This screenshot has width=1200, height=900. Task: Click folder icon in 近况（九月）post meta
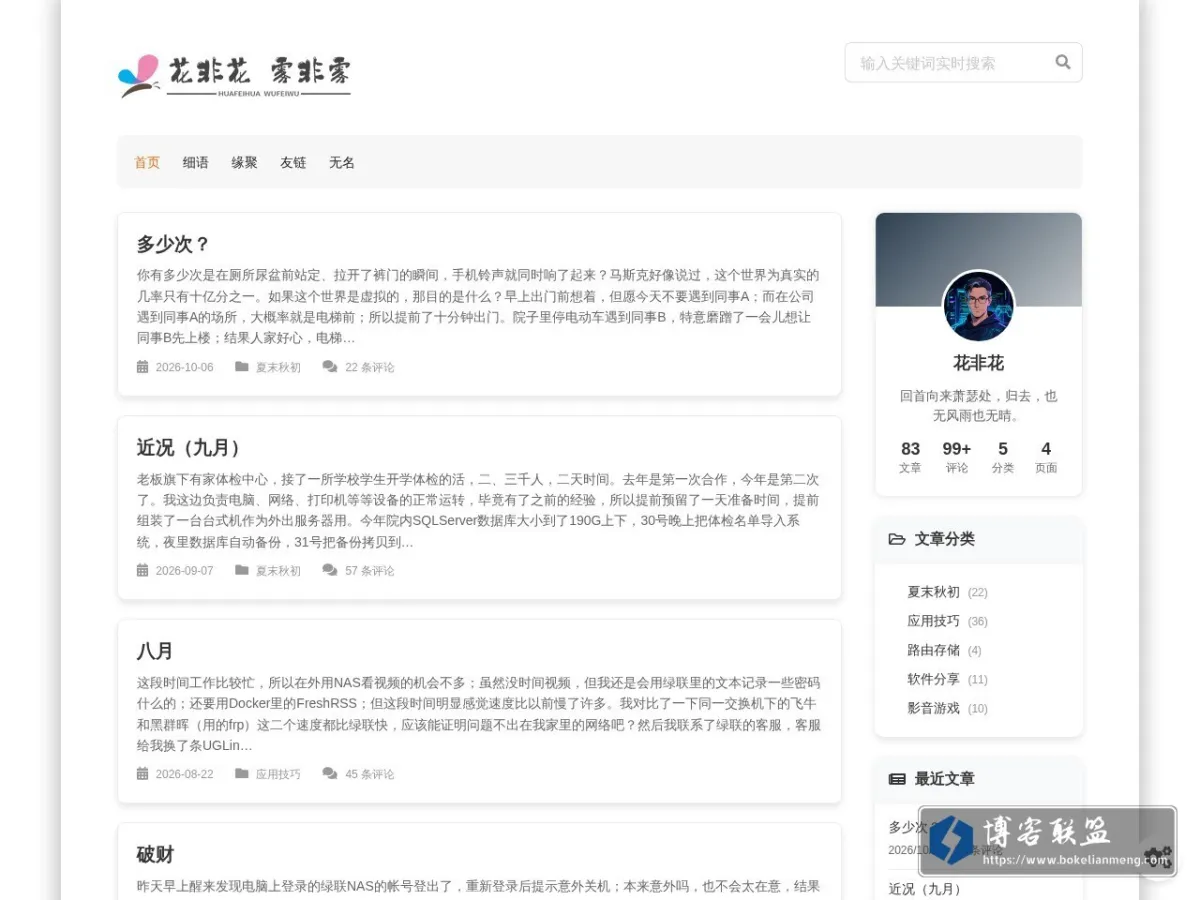(242, 570)
